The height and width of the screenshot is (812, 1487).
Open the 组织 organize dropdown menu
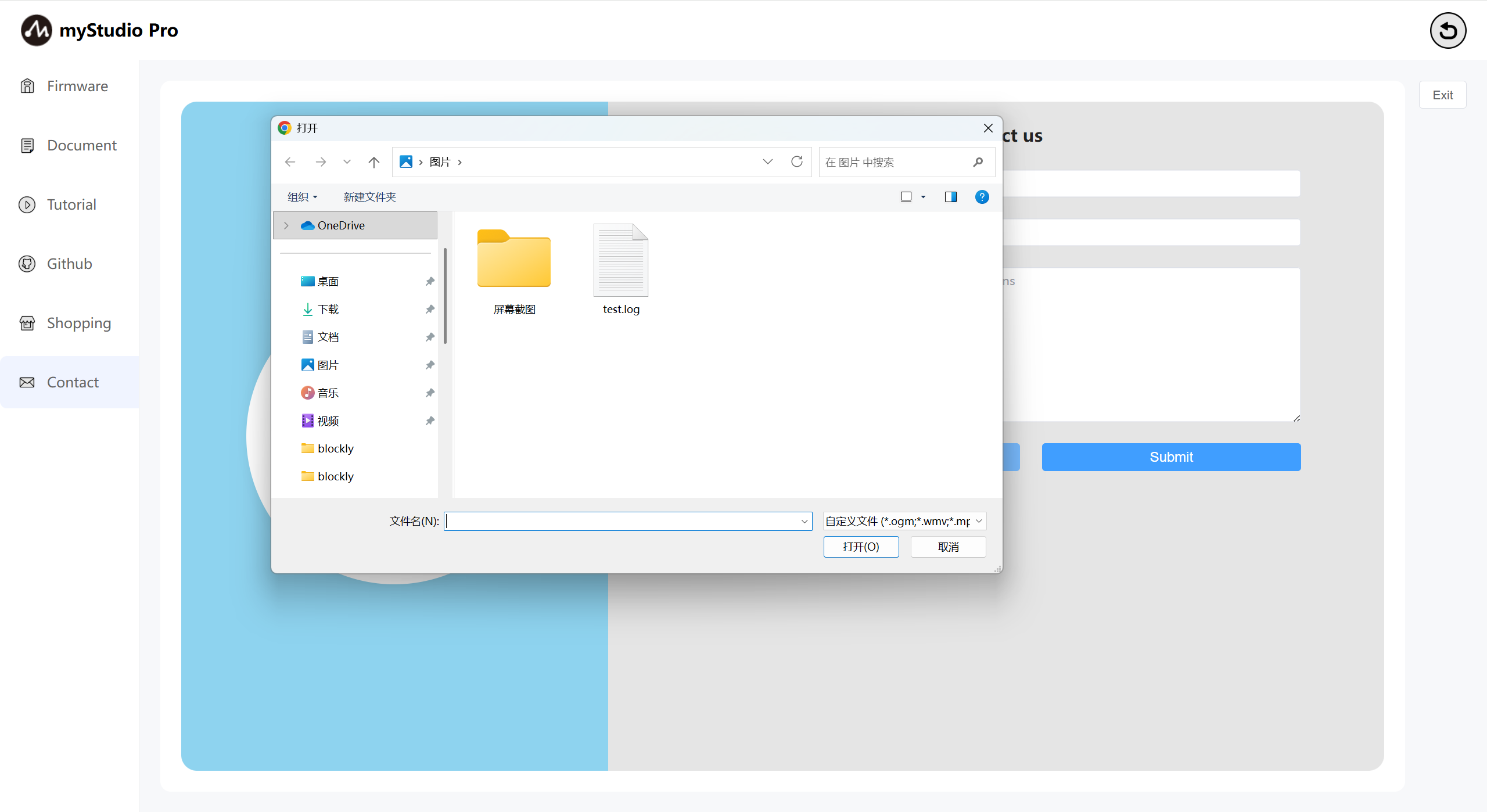click(302, 197)
